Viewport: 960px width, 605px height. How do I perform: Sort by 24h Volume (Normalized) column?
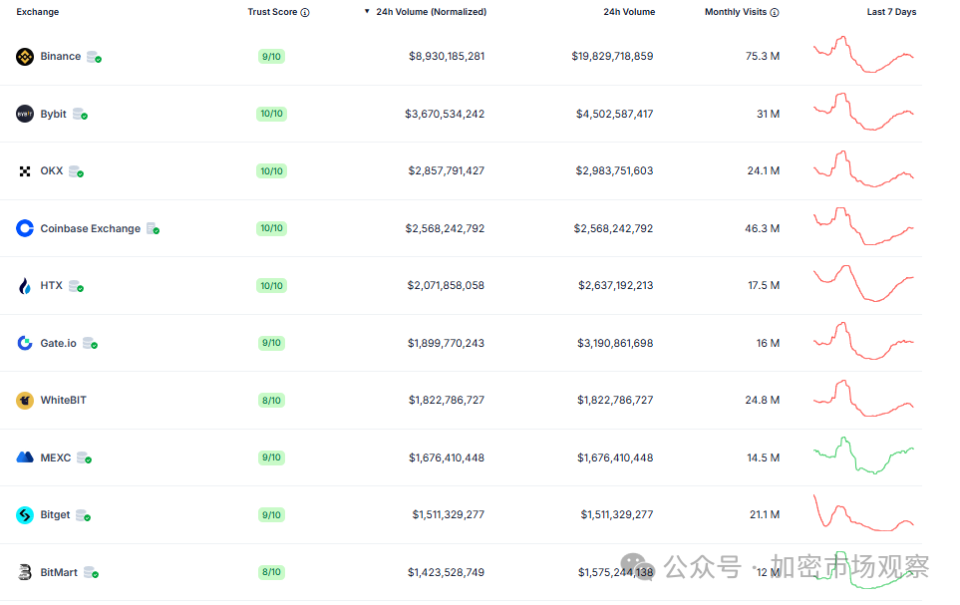point(431,12)
